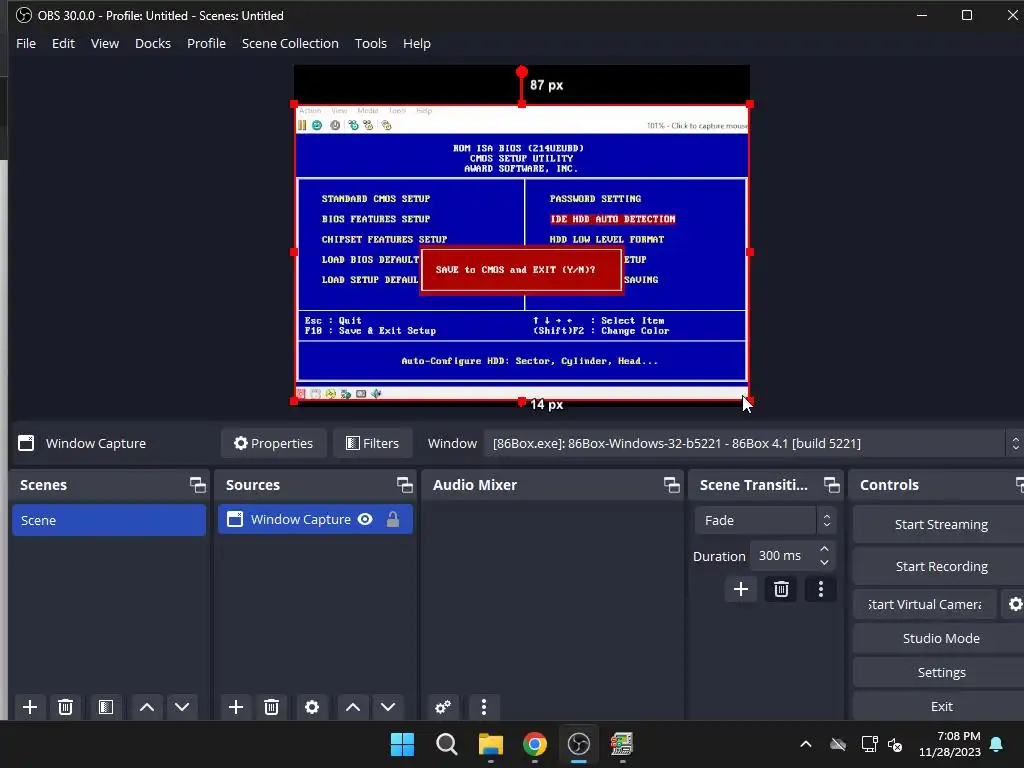
Task: Decrease transition duration with down arrow
Action: pos(824,562)
